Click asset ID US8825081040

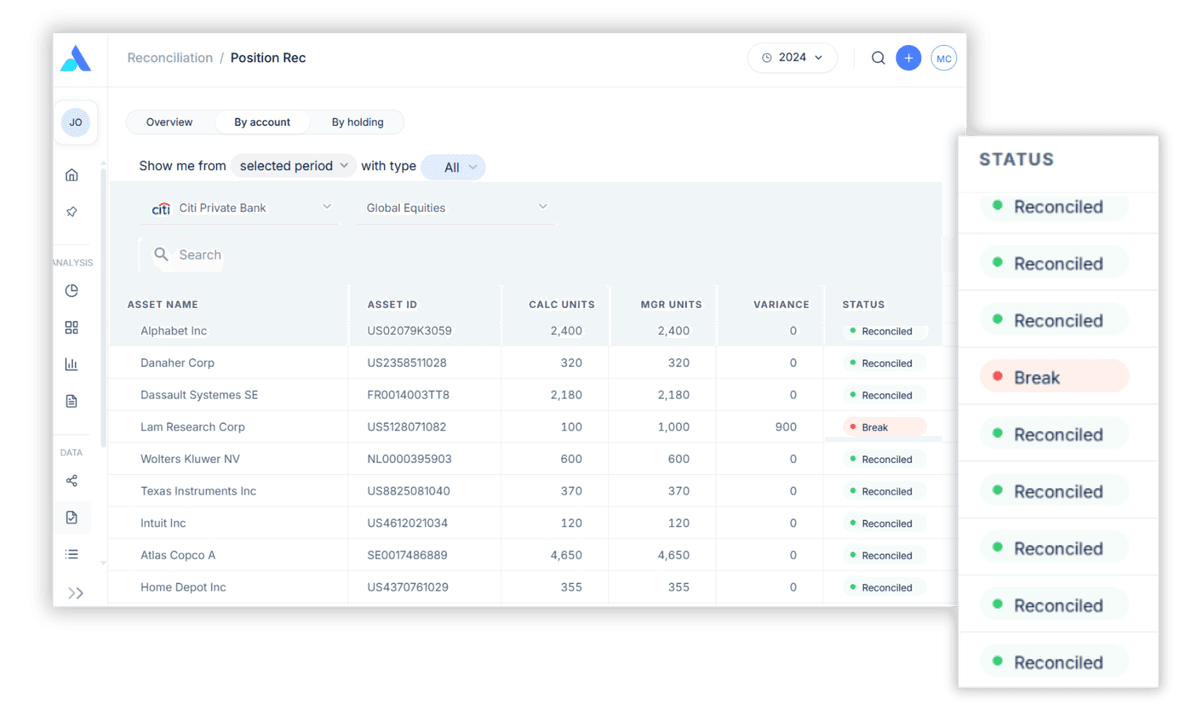tap(408, 491)
